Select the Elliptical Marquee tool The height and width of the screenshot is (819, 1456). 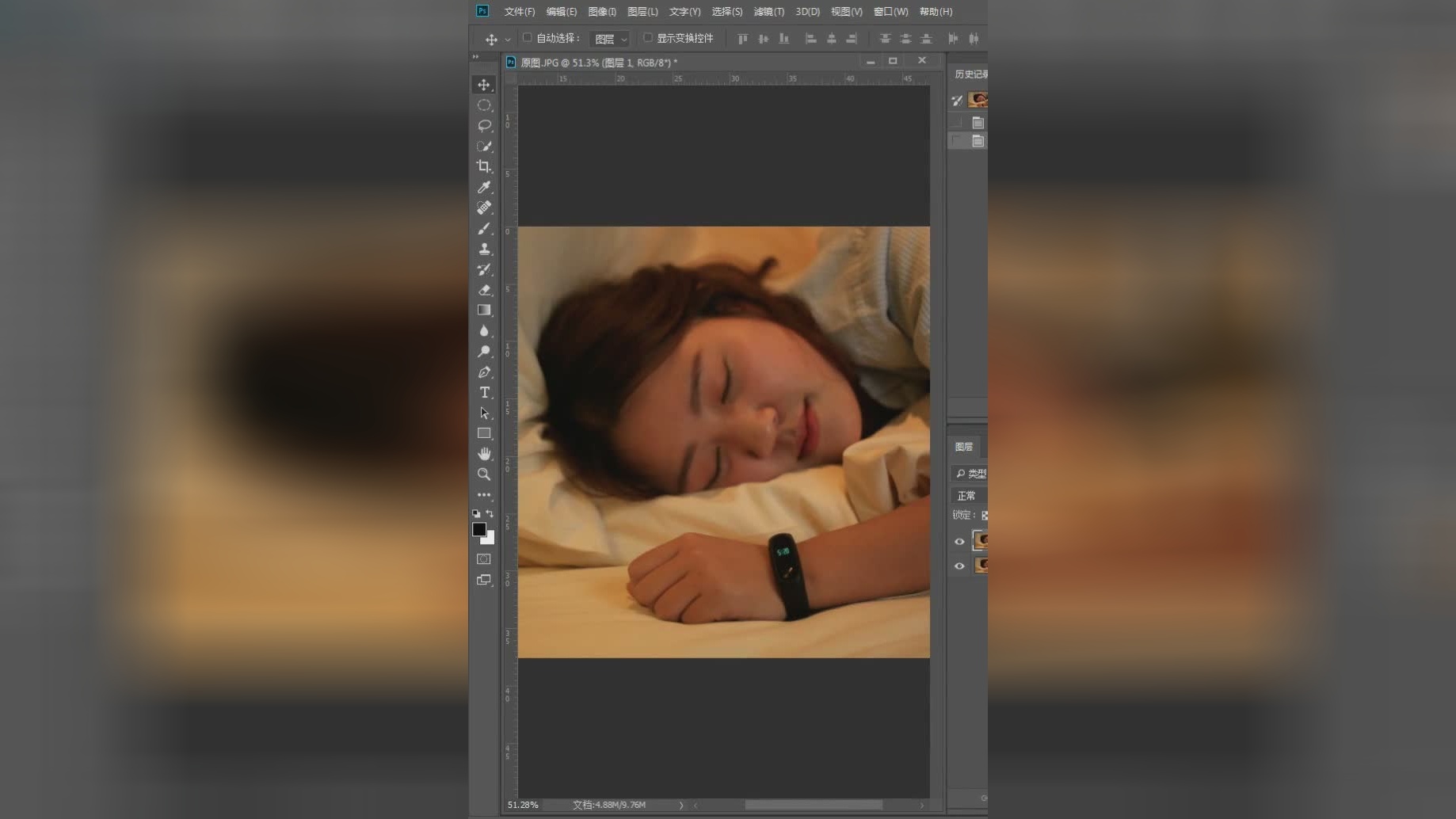point(484,105)
